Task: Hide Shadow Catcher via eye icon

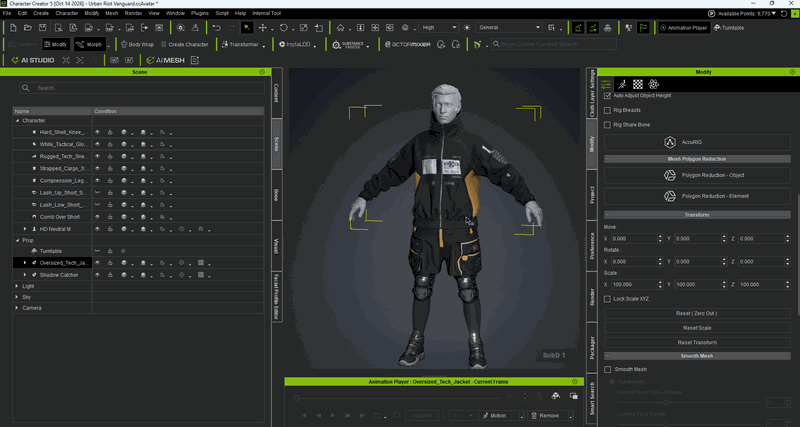Action: 97,275
